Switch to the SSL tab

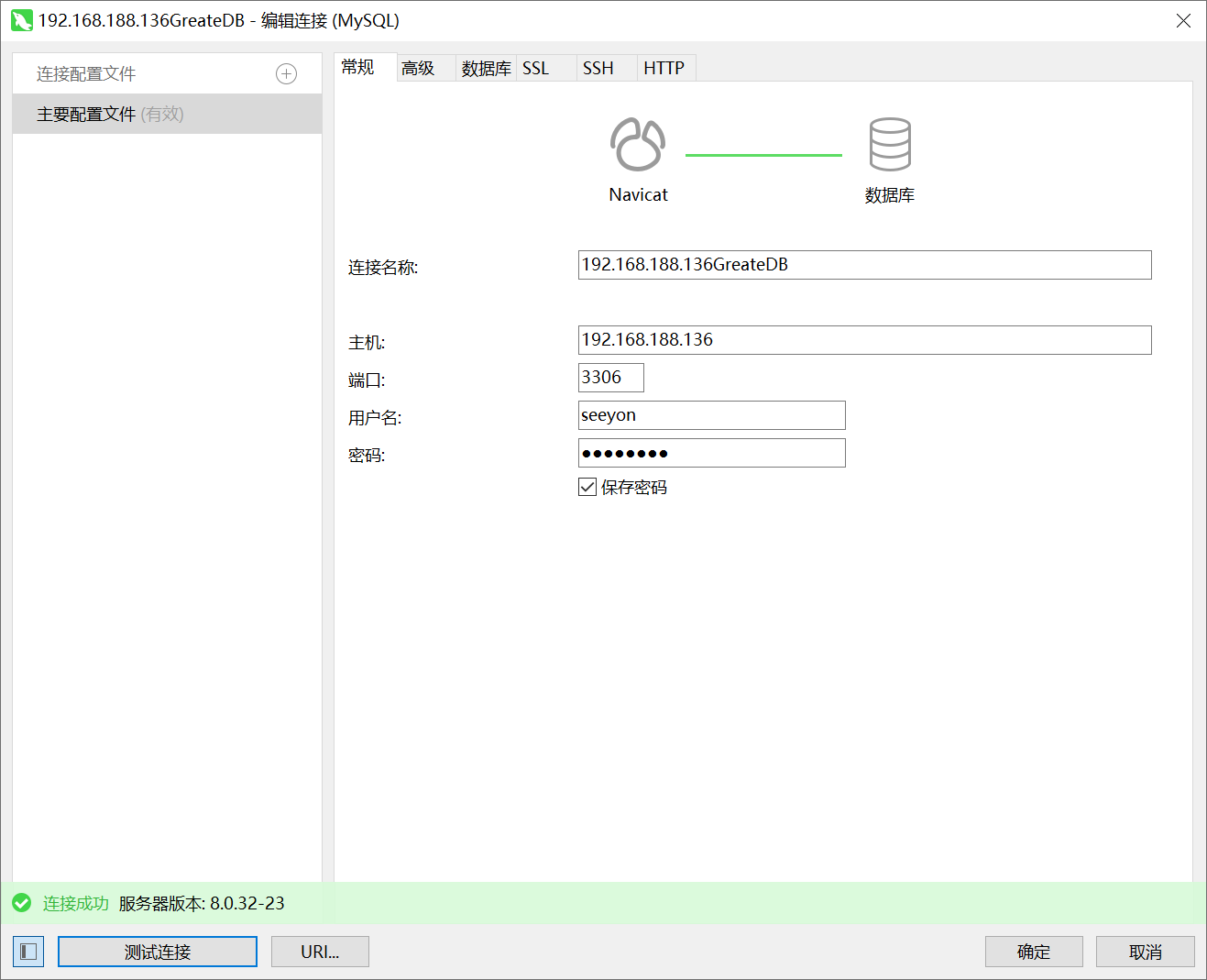click(536, 68)
